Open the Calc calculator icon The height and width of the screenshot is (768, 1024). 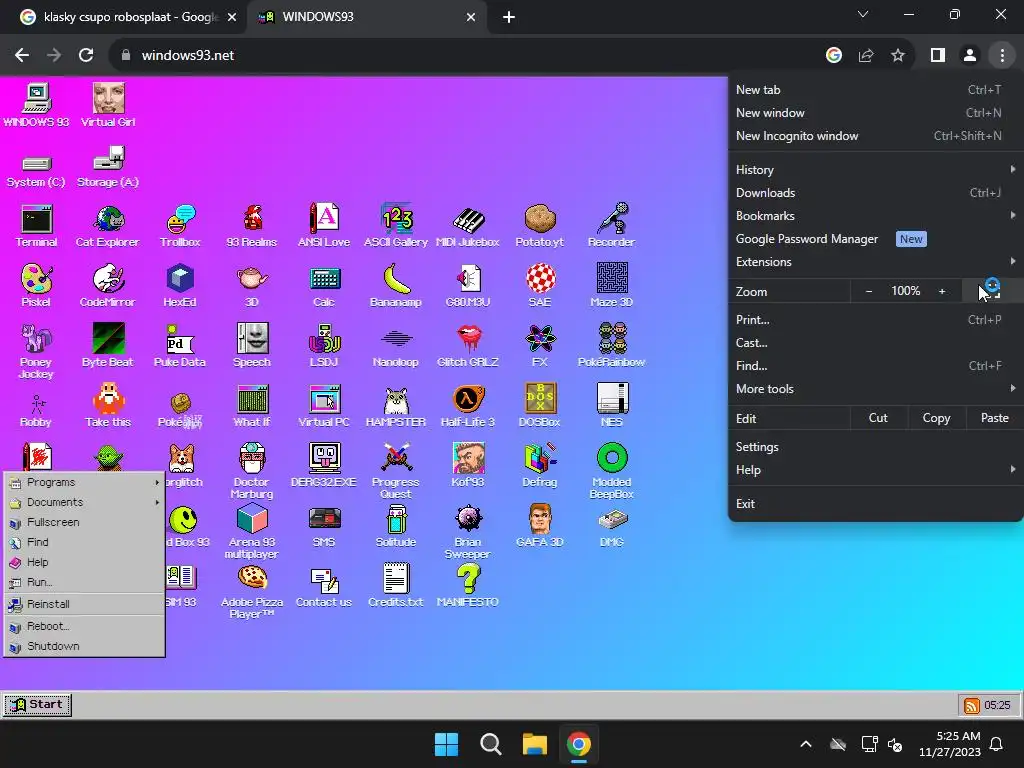tap(324, 285)
